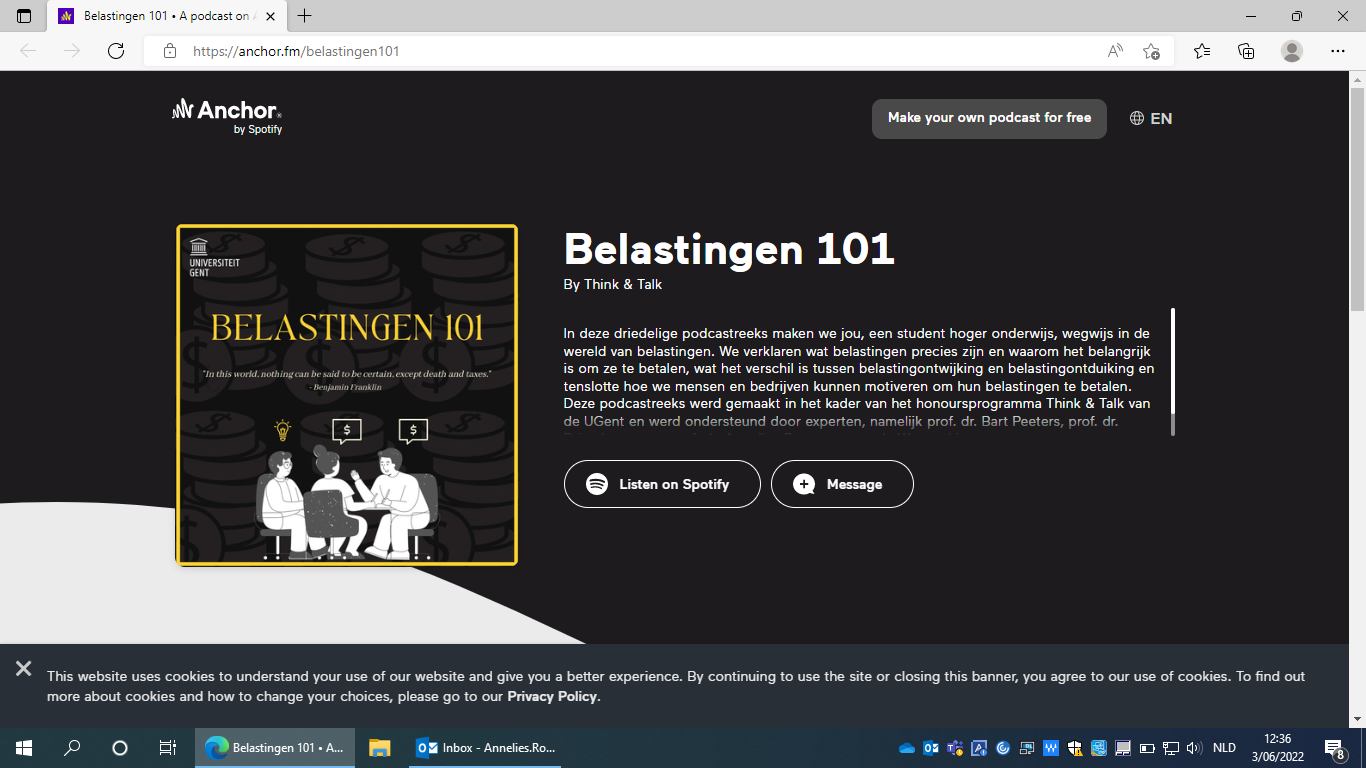Open the browser Collections icon

[1246, 51]
